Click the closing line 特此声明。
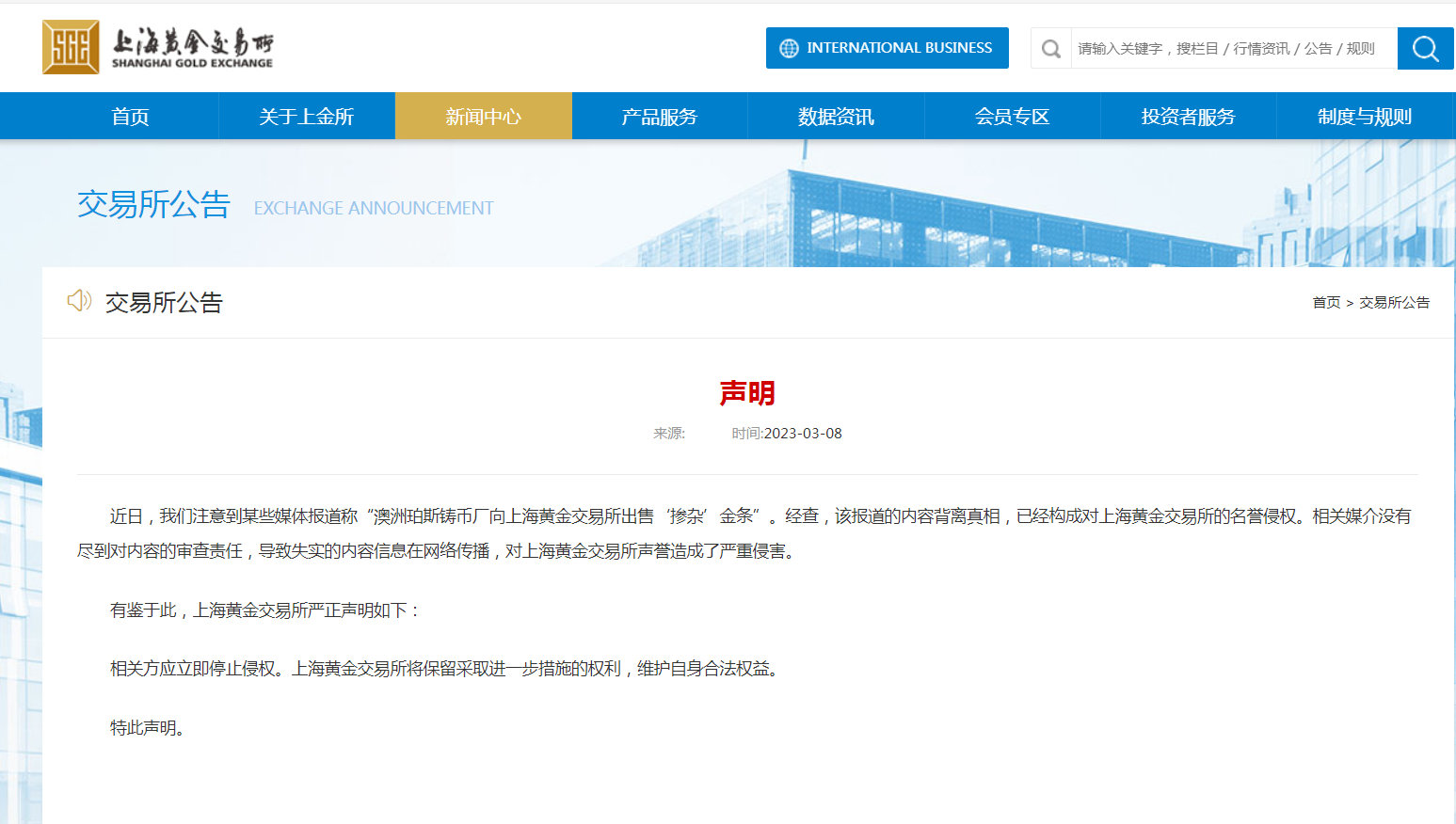This screenshot has width=1456, height=824. pyautogui.click(x=149, y=728)
